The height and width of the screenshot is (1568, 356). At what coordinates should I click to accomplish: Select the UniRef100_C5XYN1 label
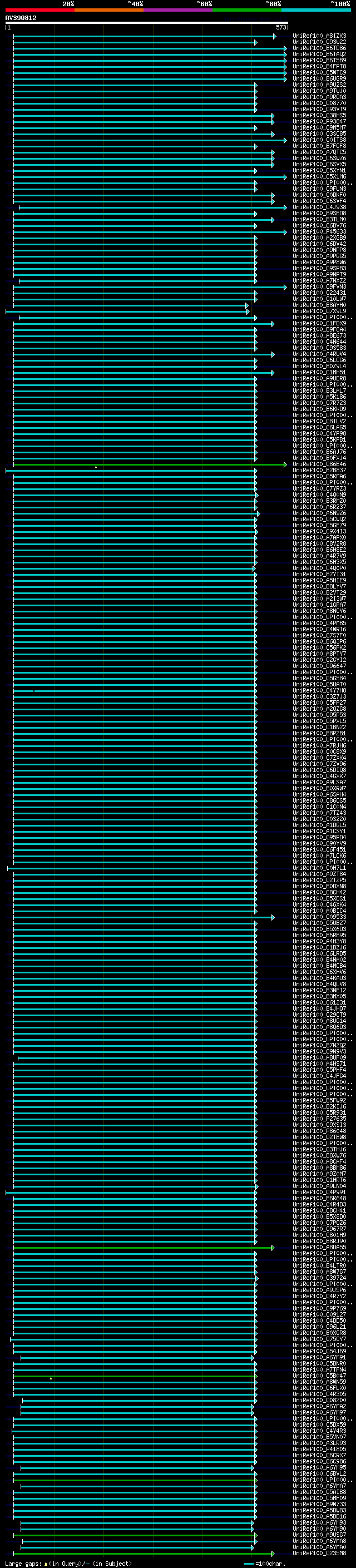319,171
